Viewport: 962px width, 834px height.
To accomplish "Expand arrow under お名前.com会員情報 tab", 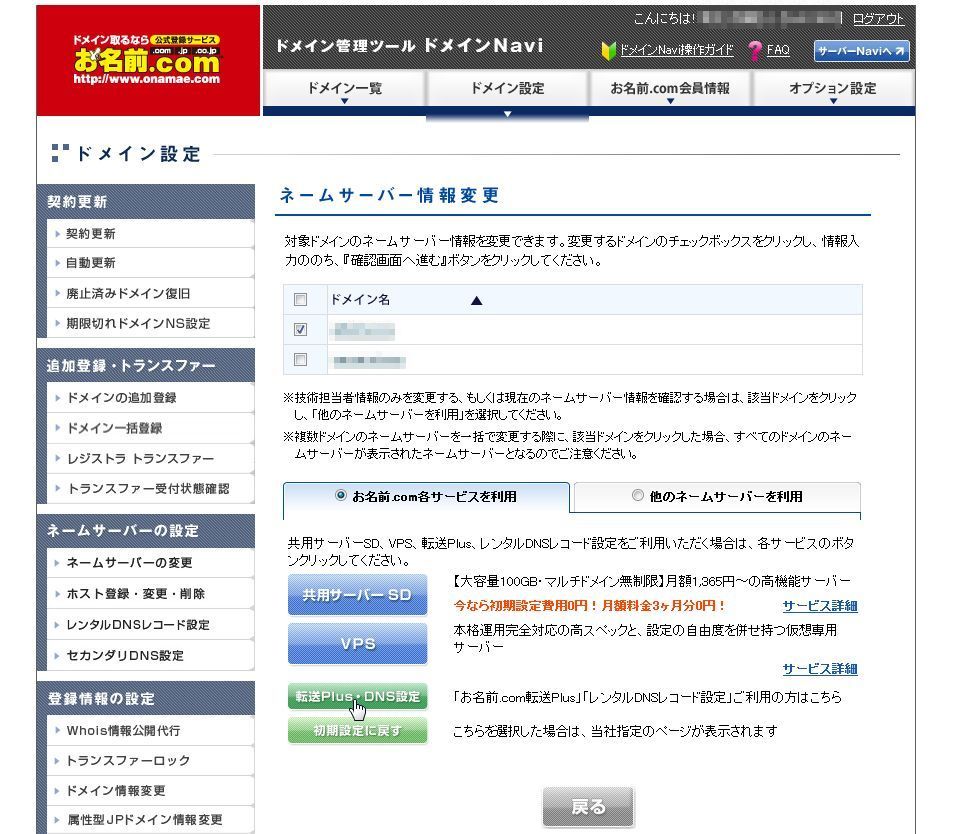I will [x=670, y=101].
